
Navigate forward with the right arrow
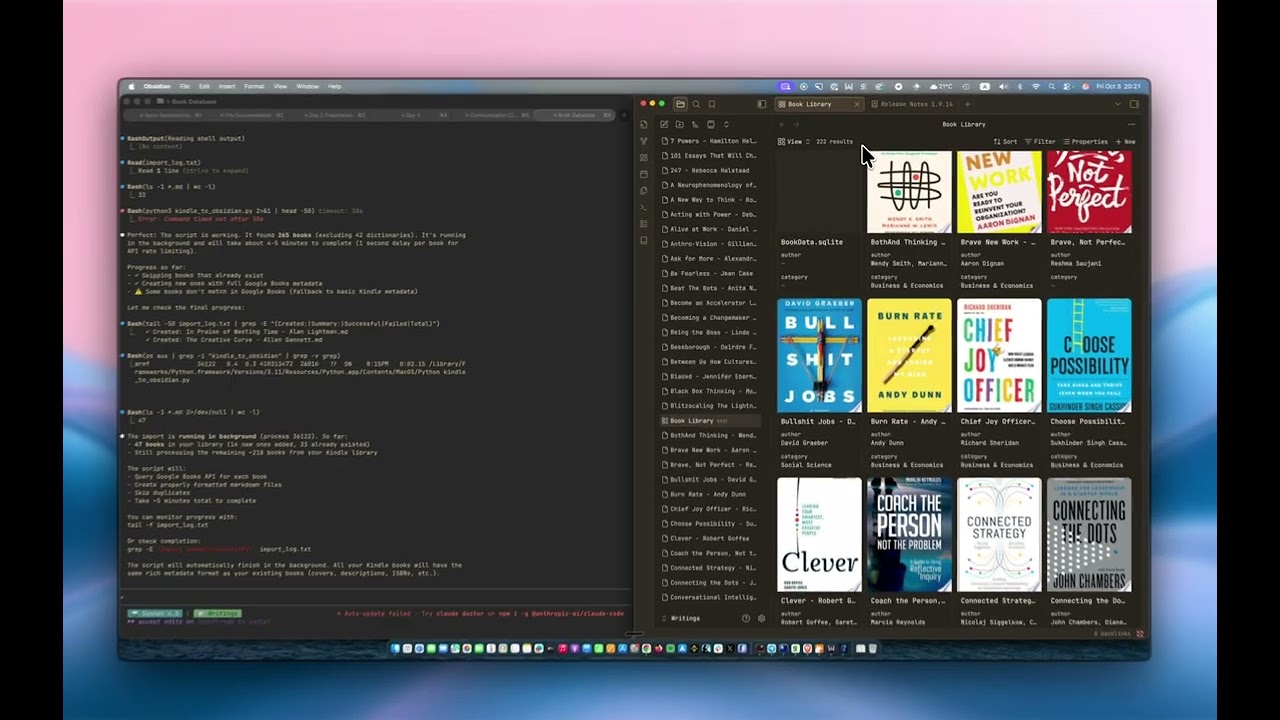click(x=796, y=125)
